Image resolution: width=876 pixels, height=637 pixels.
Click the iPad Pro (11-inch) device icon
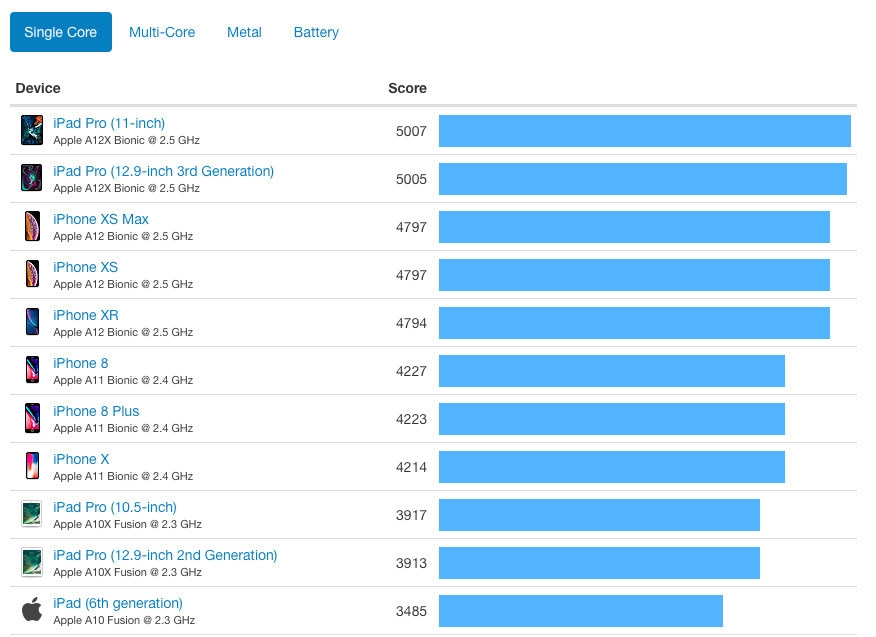coord(32,130)
